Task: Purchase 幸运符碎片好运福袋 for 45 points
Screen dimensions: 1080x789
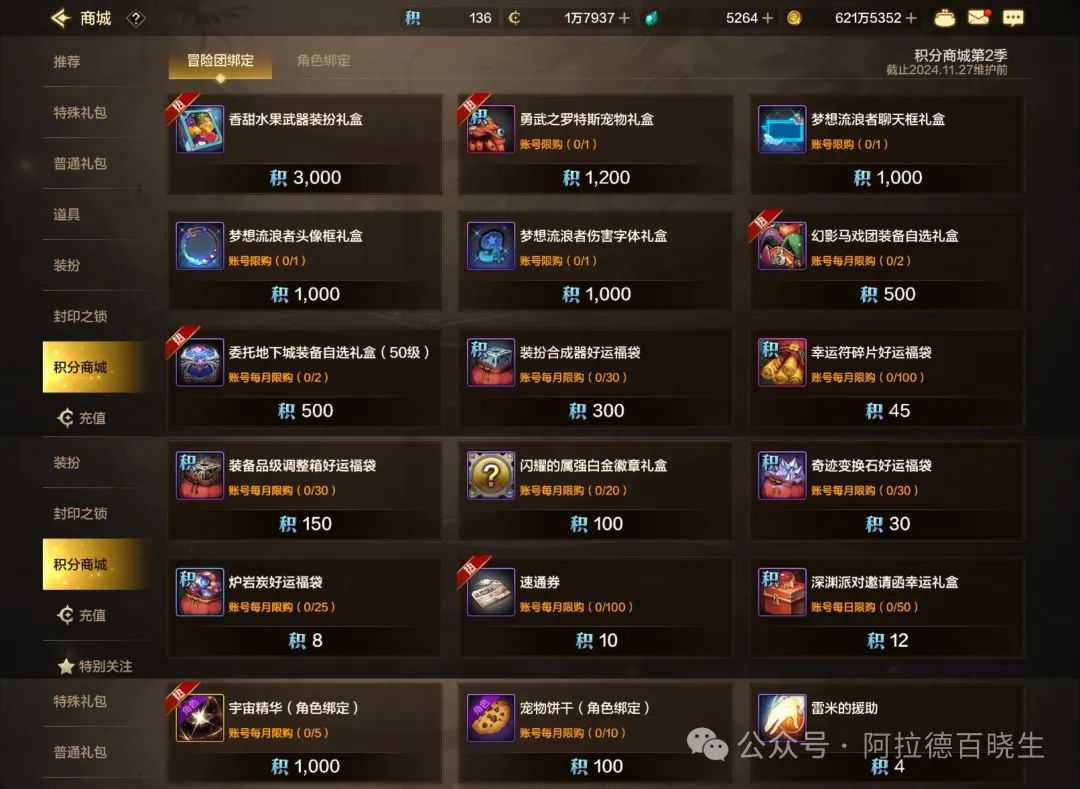Action: (x=887, y=411)
